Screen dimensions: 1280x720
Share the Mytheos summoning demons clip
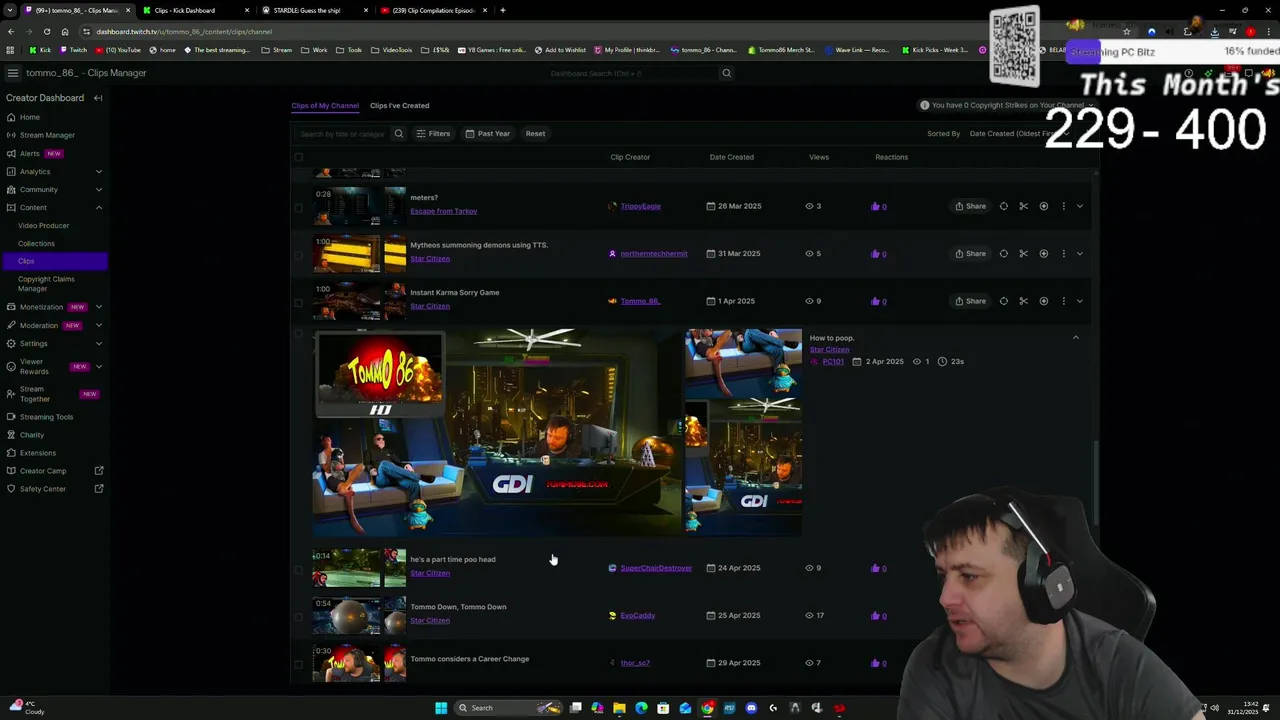970,254
